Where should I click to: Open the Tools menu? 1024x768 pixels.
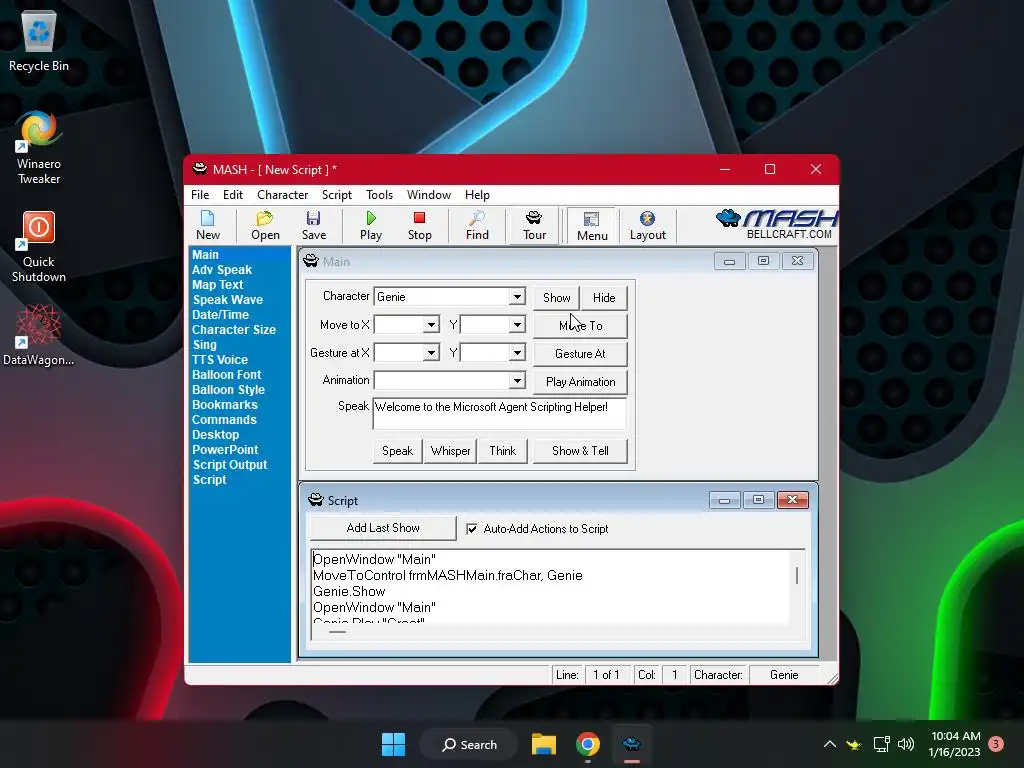pyautogui.click(x=379, y=195)
